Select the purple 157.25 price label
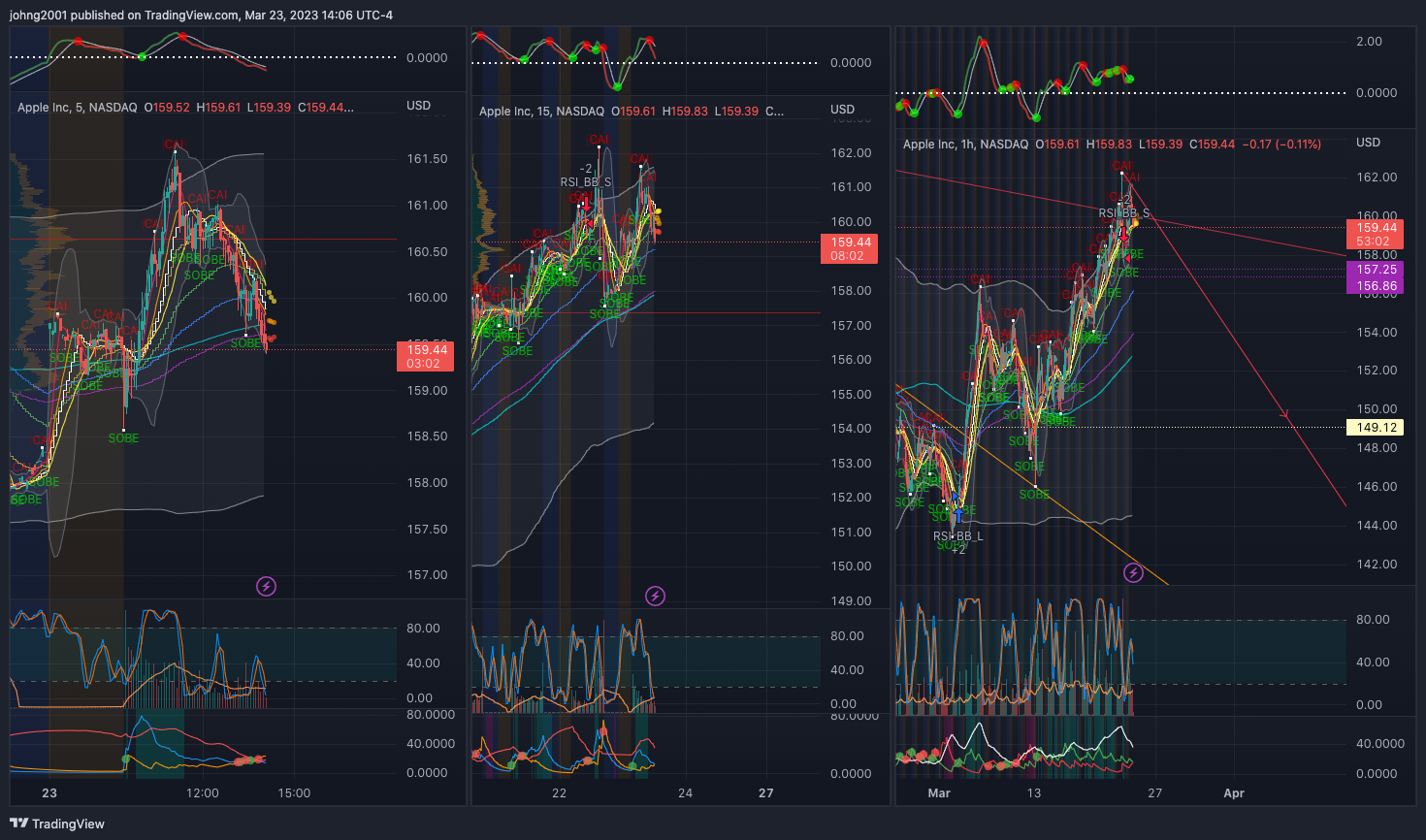Viewport: 1426px width, 840px height. click(1376, 270)
